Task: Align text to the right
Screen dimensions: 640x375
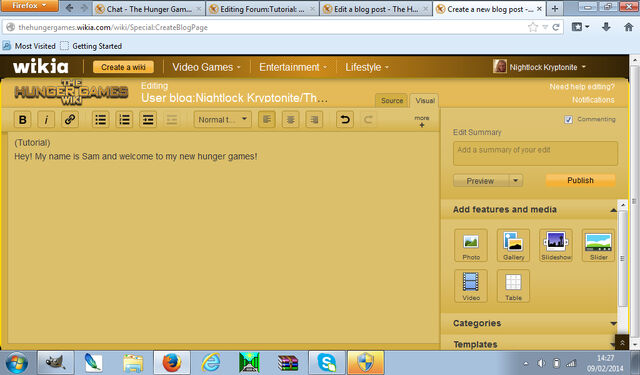Action: [x=314, y=120]
